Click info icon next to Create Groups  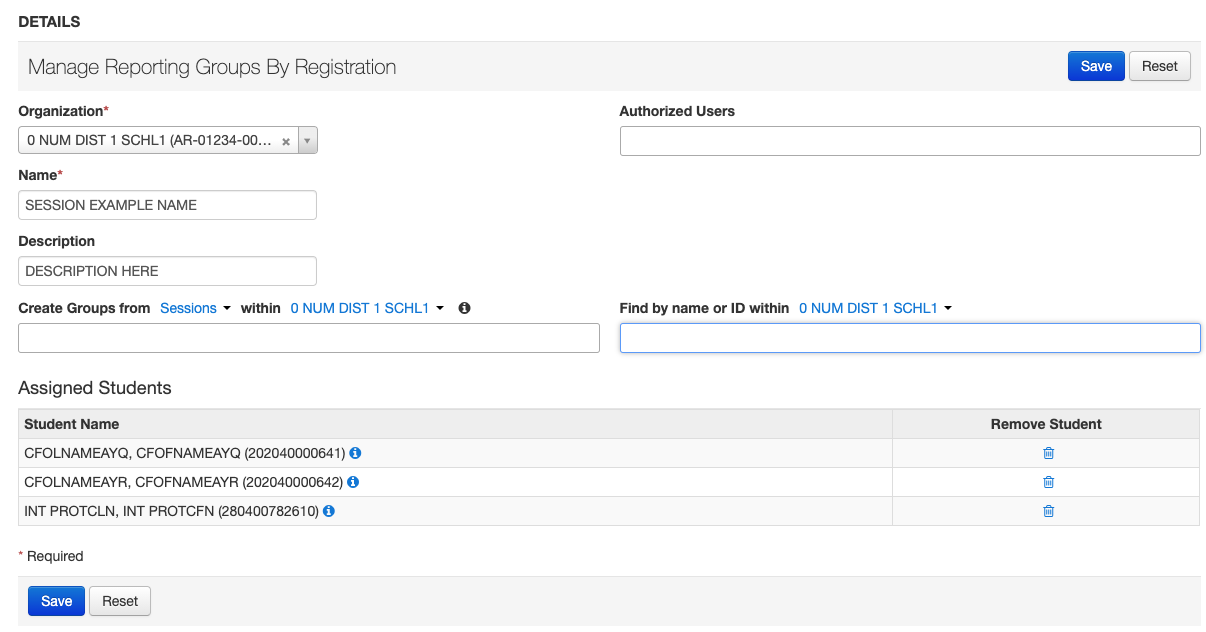[x=464, y=308]
